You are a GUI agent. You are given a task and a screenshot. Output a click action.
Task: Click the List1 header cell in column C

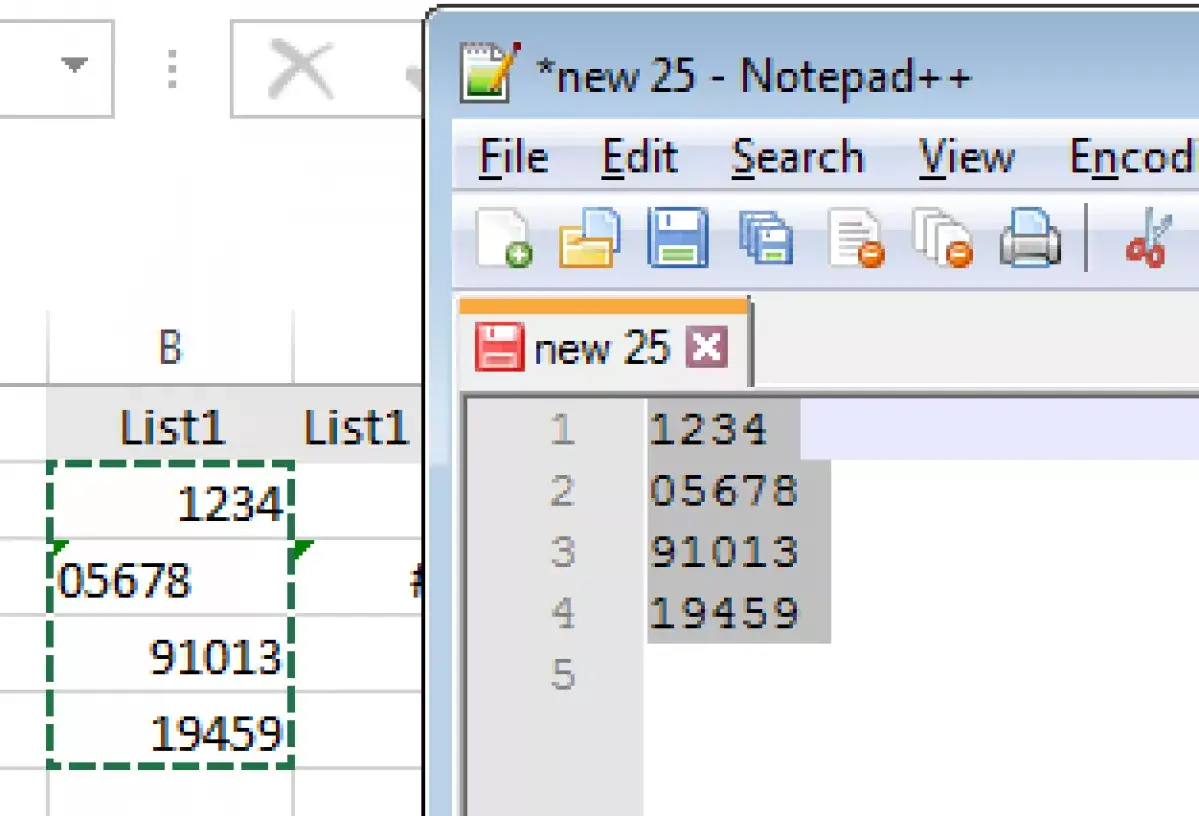(x=356, y=424)
